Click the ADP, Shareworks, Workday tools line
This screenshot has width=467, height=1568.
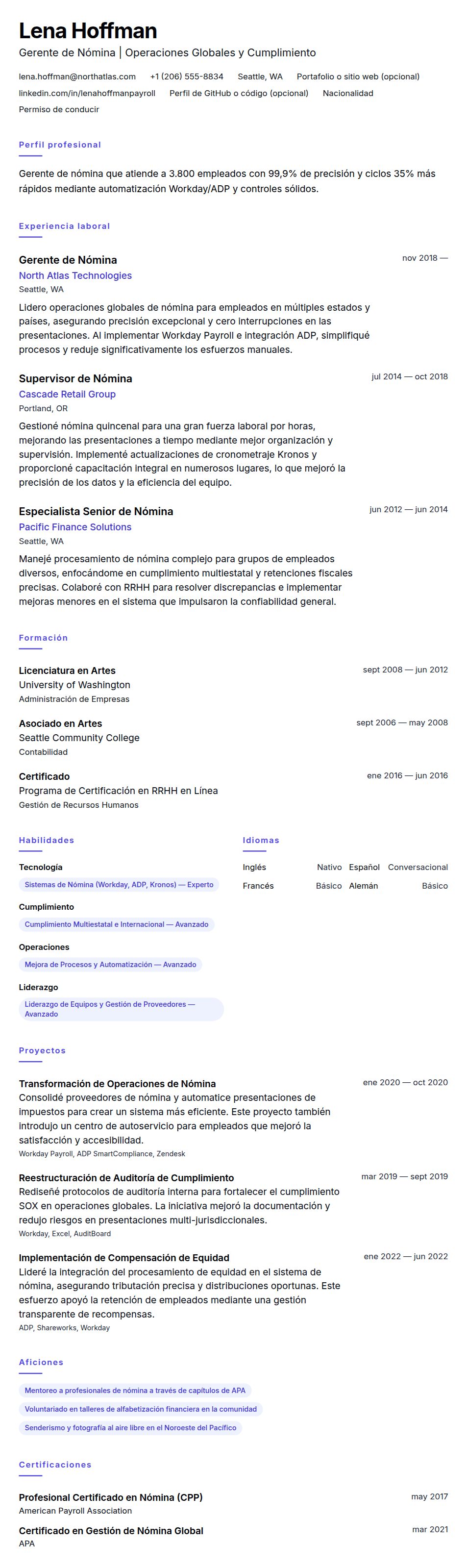[64, 1327]
